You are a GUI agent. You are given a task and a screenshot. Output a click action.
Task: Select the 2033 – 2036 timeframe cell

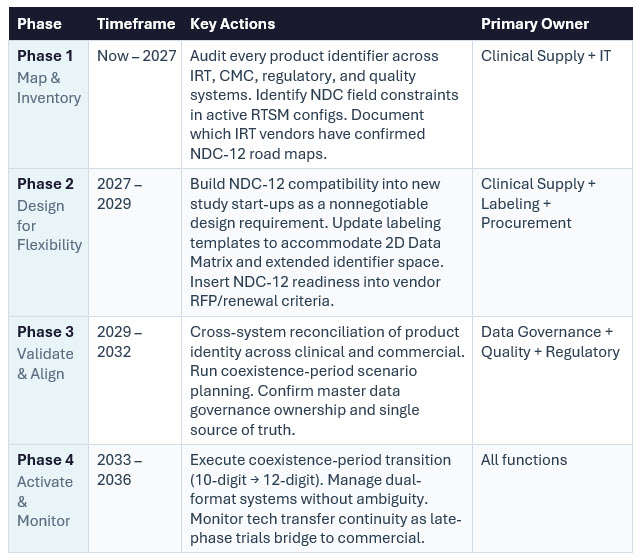click(x=120, y=470)
